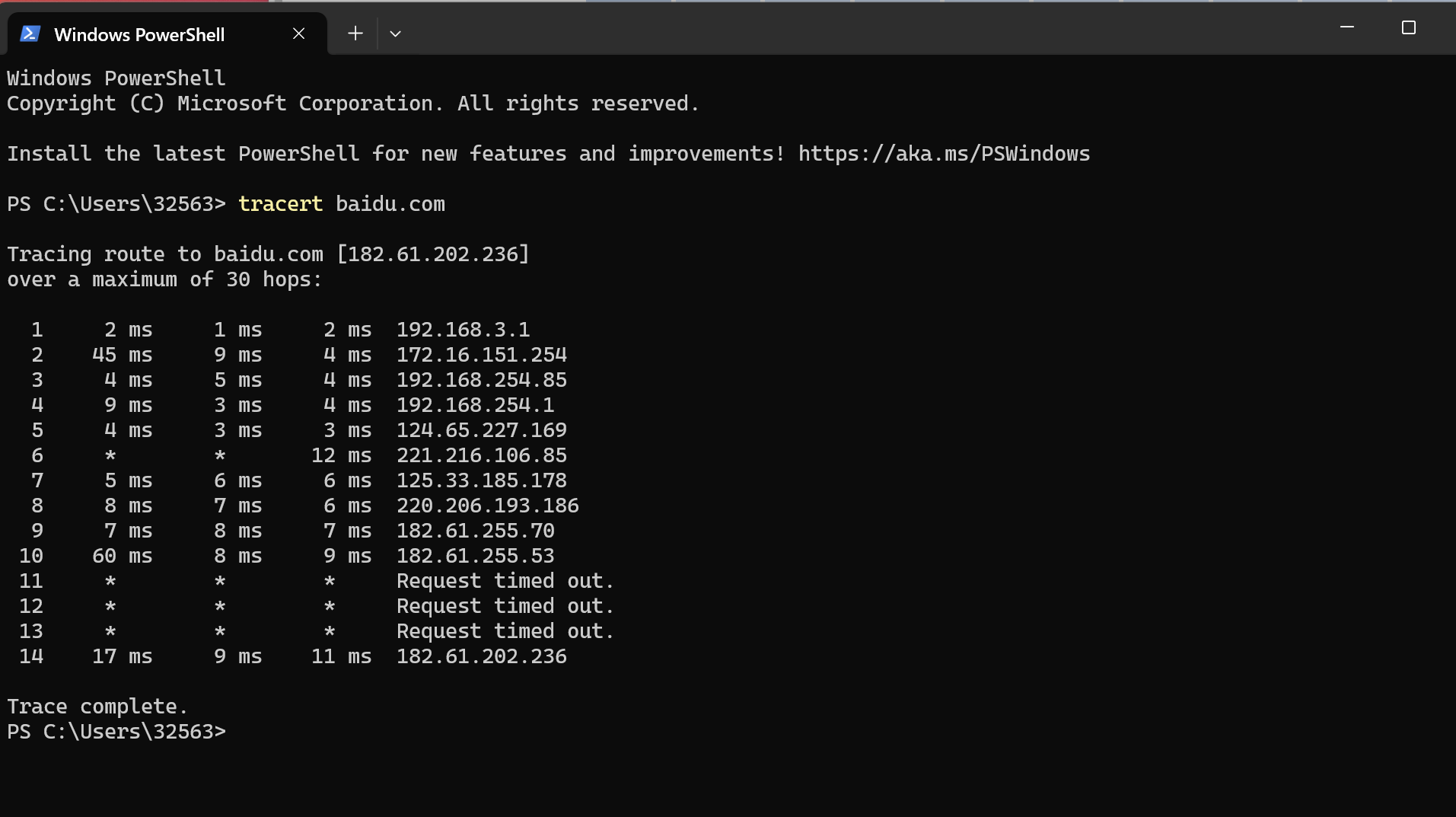Close the Windows PowerShell tab
This screenshot has width=1456, height=817.
[x=298, y=34]
